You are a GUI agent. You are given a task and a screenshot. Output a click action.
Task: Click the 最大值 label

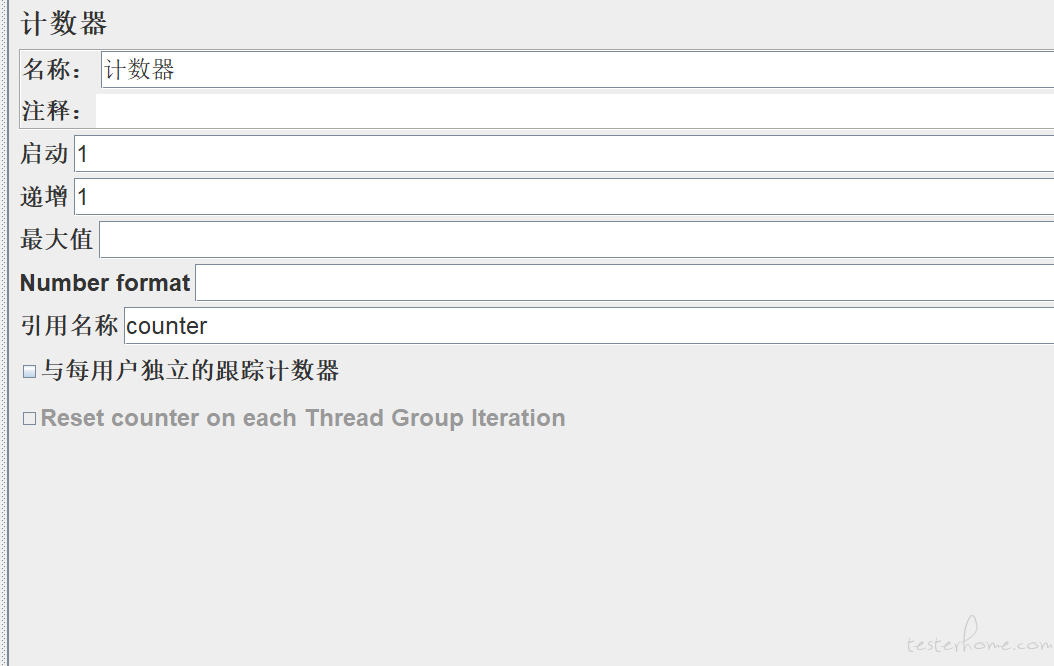coord(56,240)
